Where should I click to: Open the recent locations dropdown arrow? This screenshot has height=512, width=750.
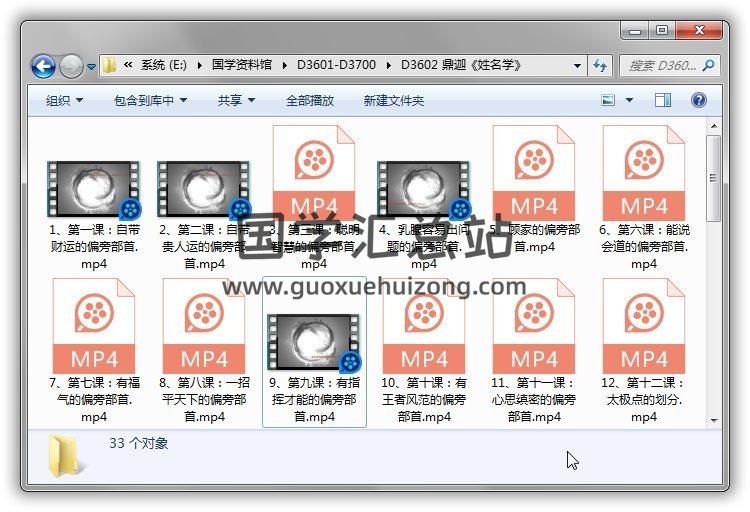(91, 67)
